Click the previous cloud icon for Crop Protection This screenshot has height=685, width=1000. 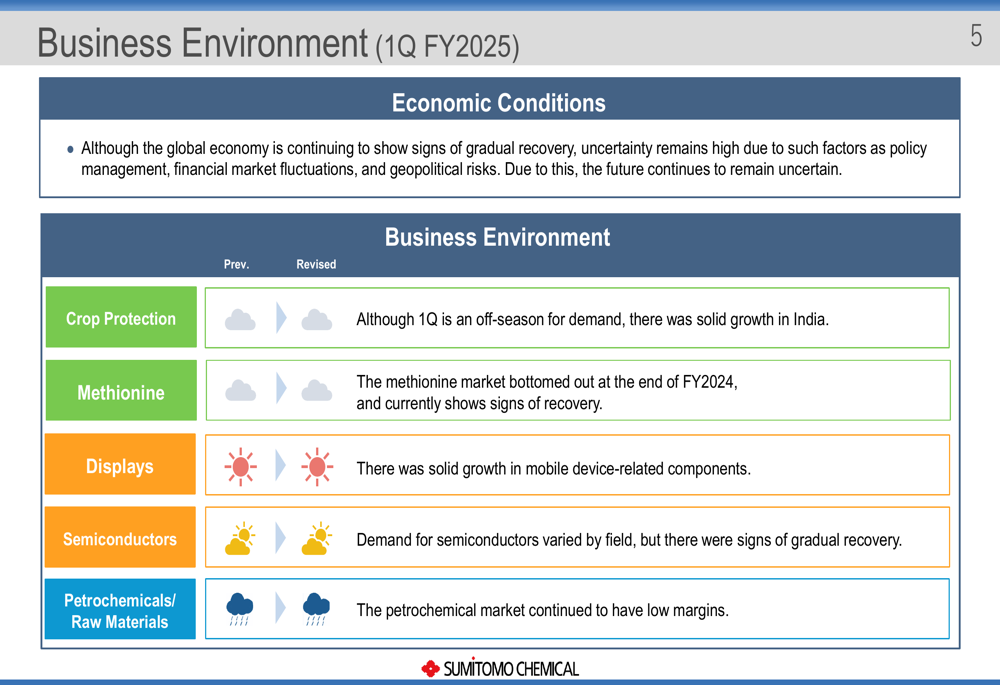240,320
